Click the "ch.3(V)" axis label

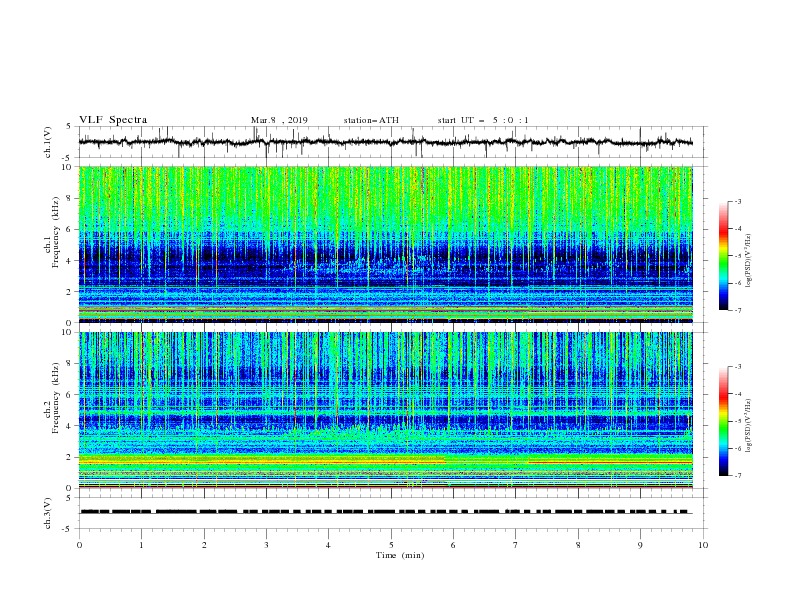[x=48, y=513]
